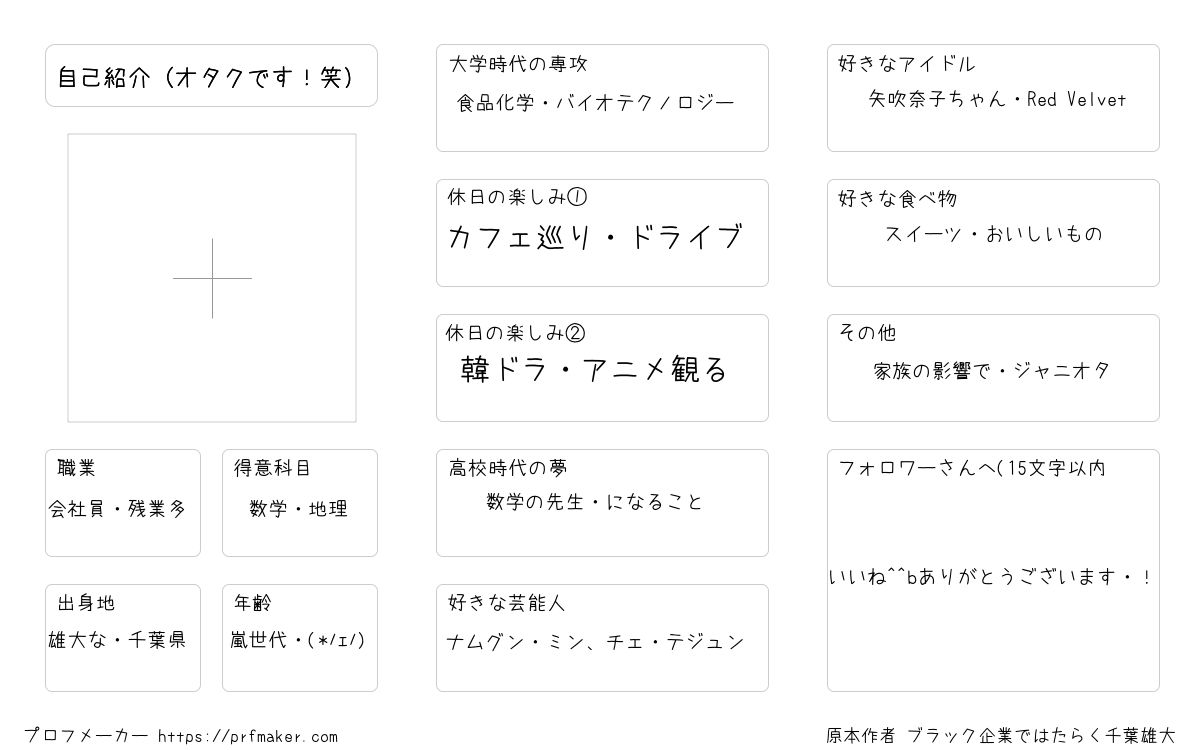Select the 年齢 box showing 嵐世代
This screenshot has width=1200, height=750.
tap(300, 638)
